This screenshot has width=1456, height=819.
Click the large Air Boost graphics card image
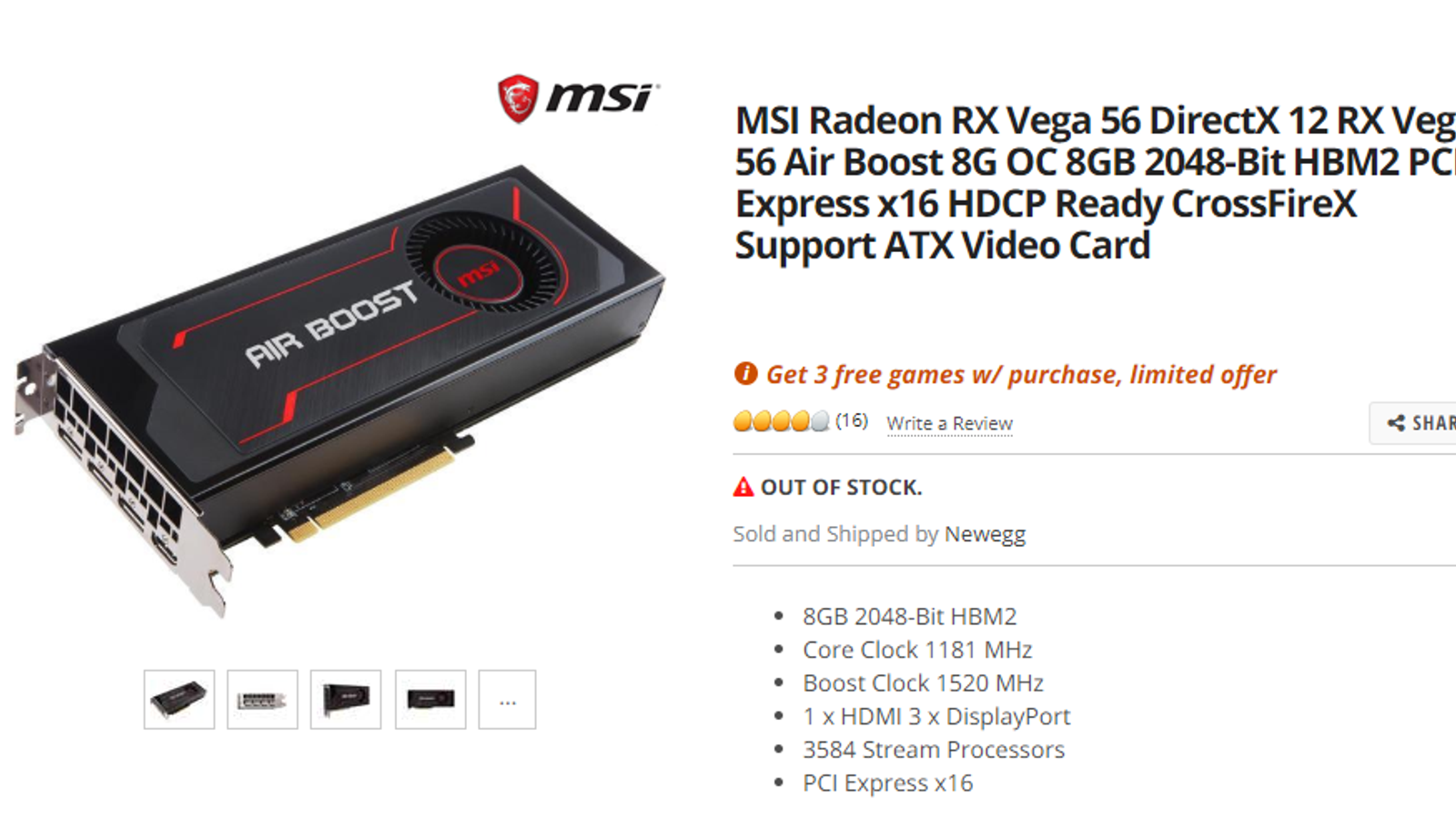339,391
